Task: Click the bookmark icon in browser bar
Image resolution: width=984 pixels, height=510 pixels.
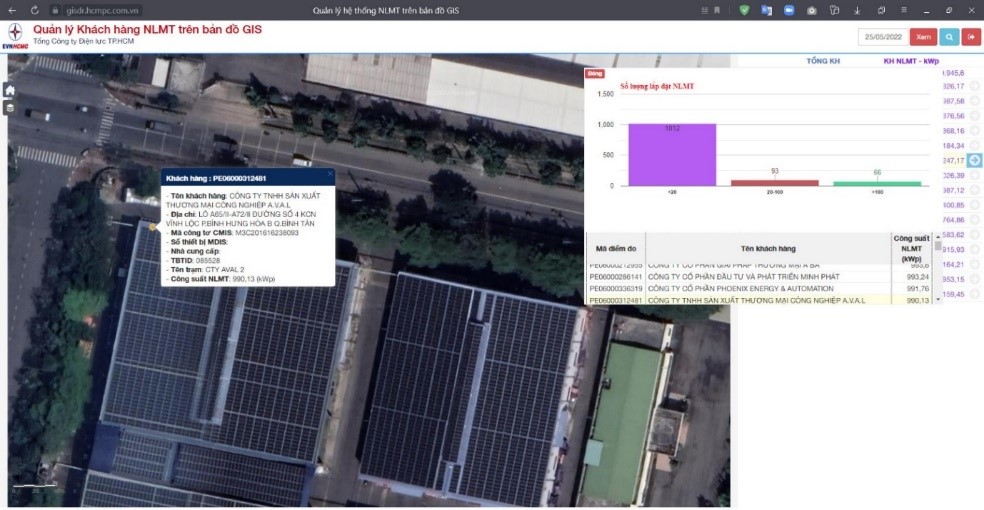Action: [717, 10]
